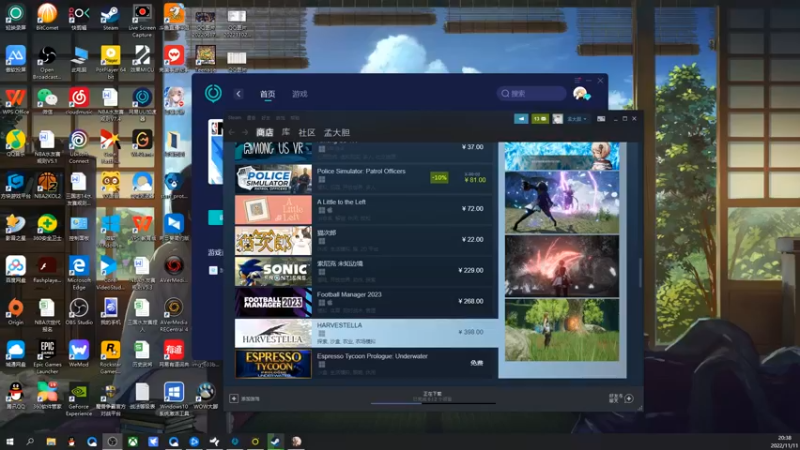This screenshot has height=450, width=800.
Task: Open the Steam menu in Steam's title bar
Action: tap(235, 118)
